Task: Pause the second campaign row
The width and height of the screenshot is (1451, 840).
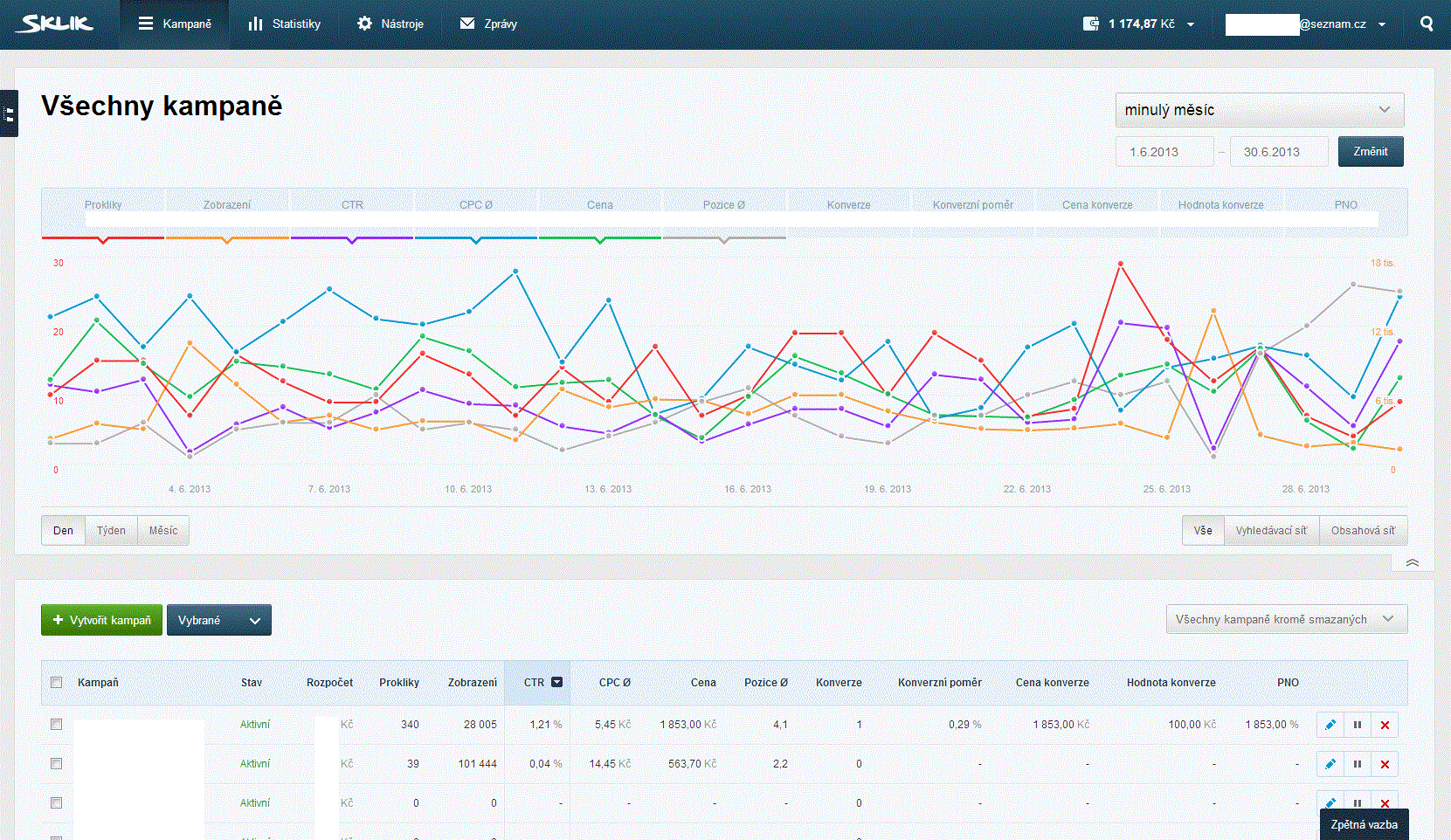Action: point(1358,764)
